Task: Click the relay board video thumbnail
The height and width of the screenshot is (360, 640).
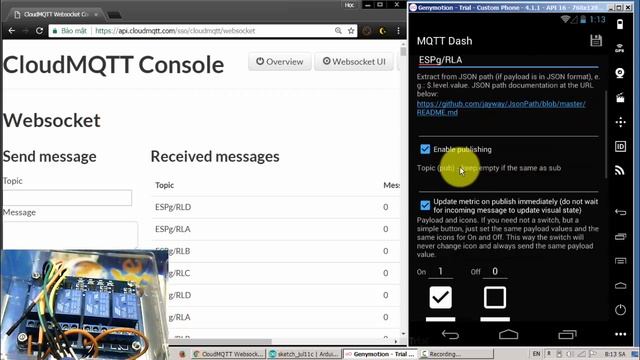Action: 84,304
